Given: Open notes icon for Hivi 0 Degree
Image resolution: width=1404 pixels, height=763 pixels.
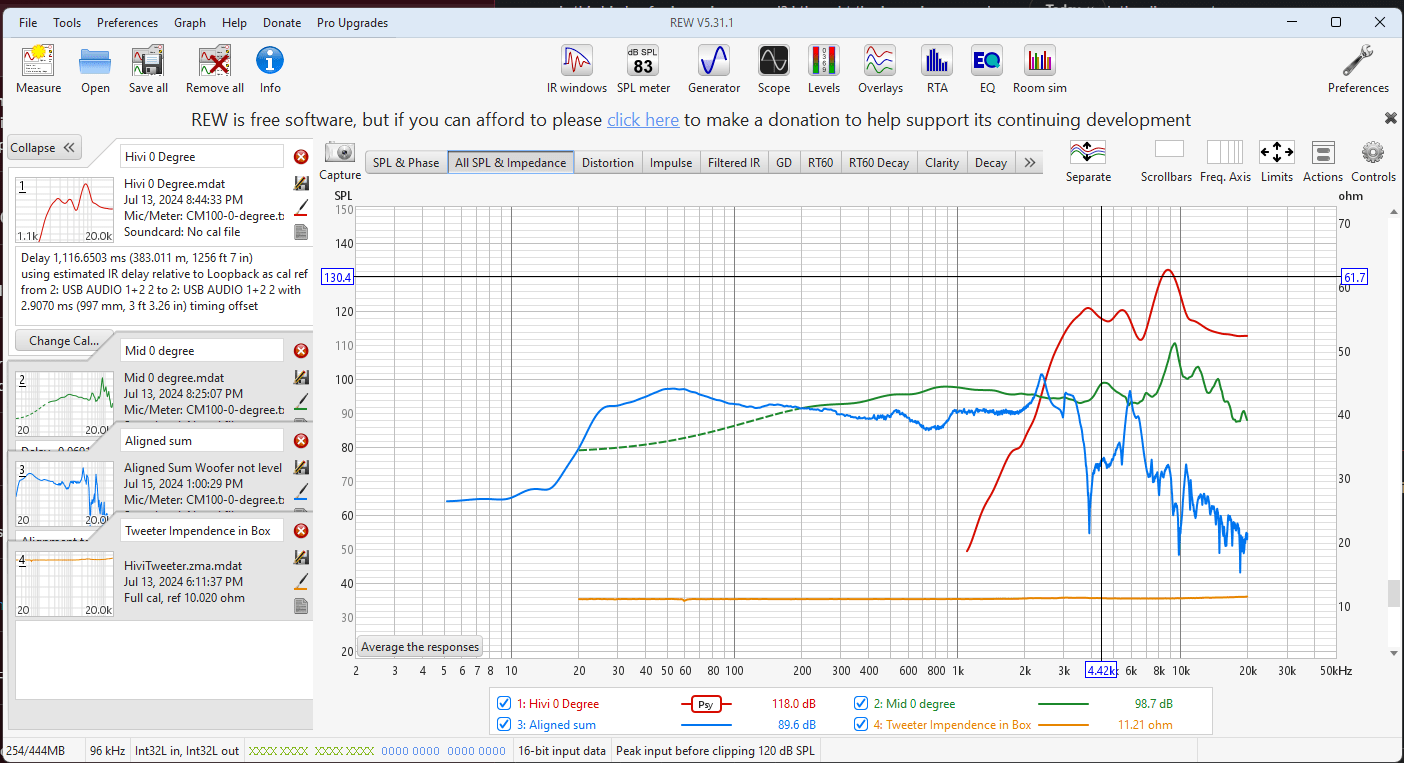Looking at the screenshot, I should coord(301,232).
